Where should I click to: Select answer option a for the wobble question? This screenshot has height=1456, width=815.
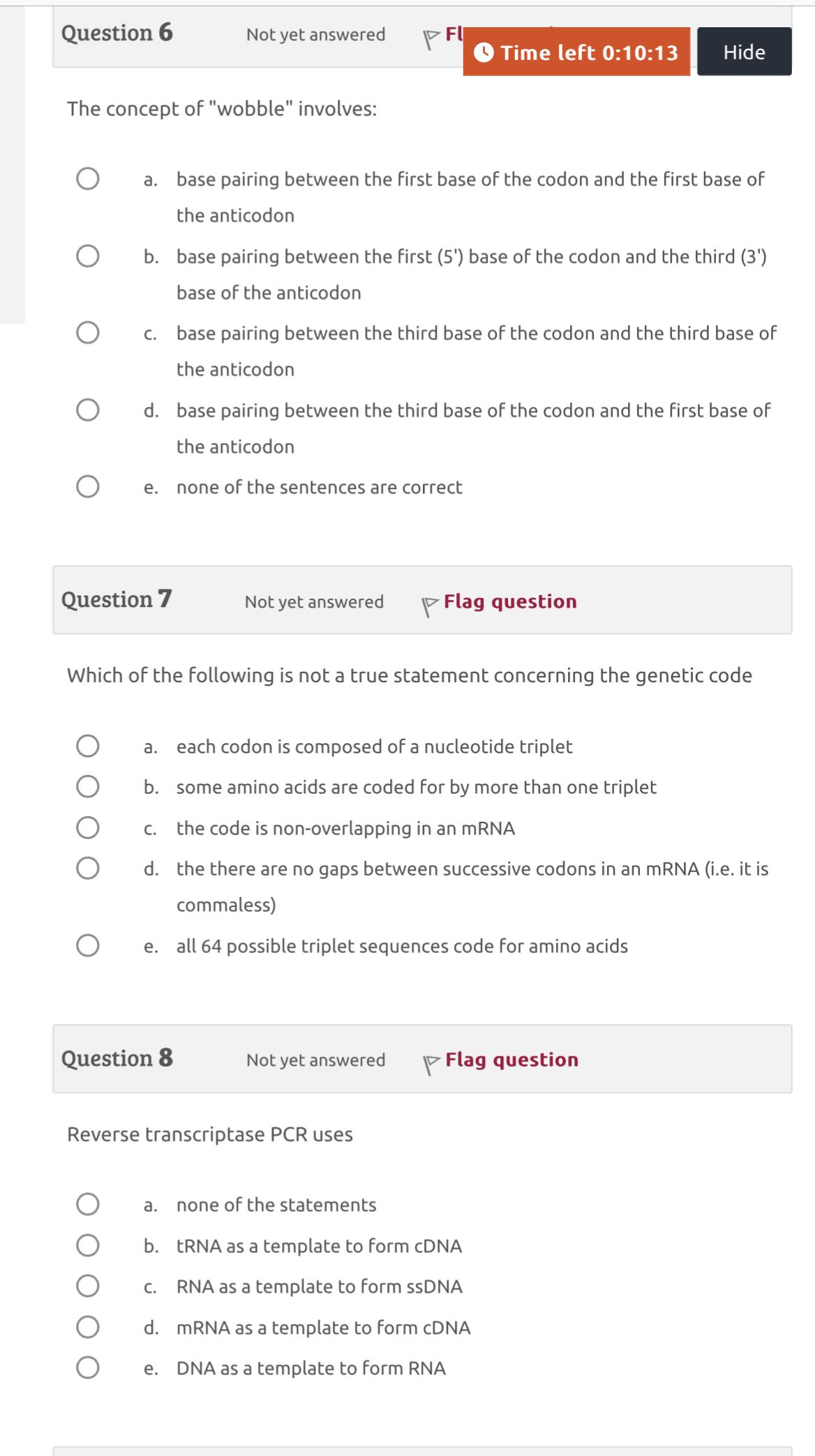click(87, 179)
